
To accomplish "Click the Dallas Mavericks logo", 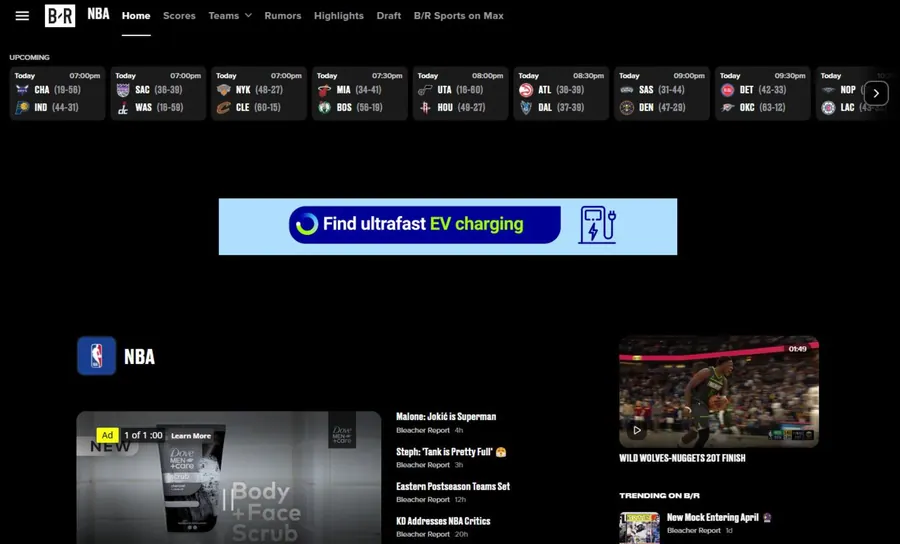I will 526,107.
